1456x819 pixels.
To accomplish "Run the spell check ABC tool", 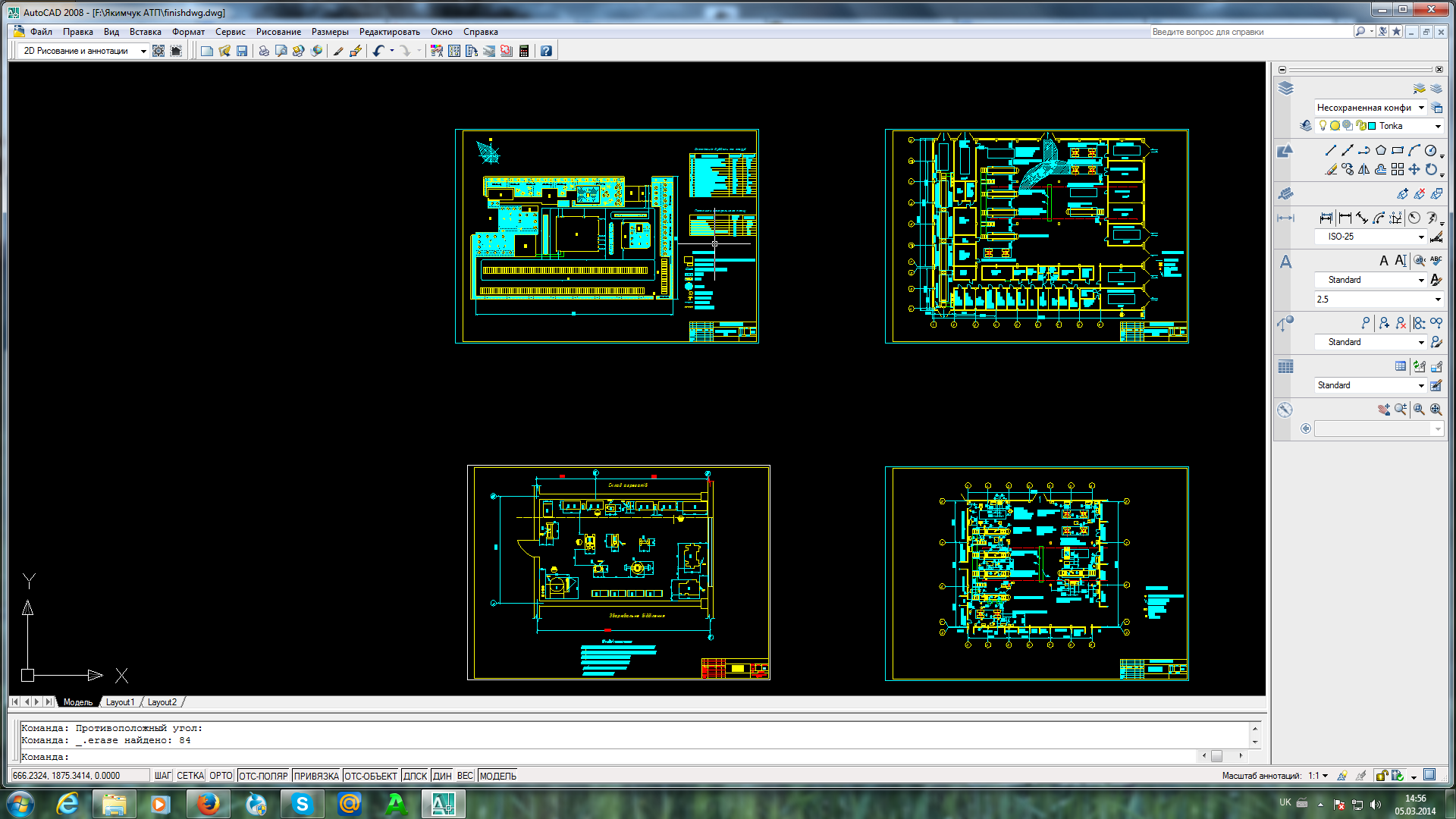I will (x=1436, y=260).
